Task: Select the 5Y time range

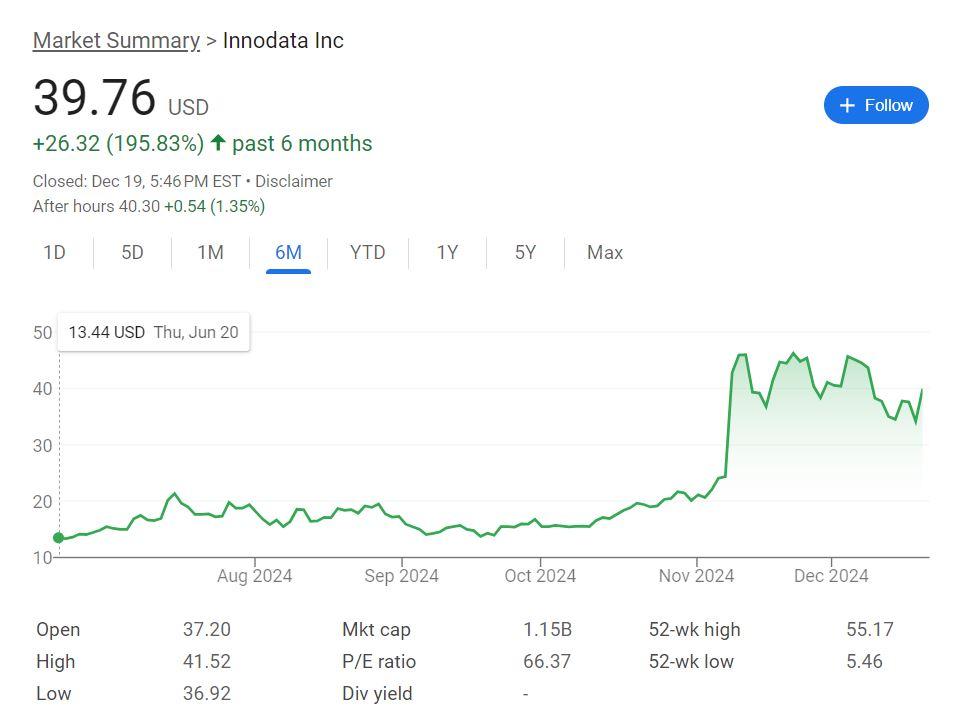Action: point(524,253)
